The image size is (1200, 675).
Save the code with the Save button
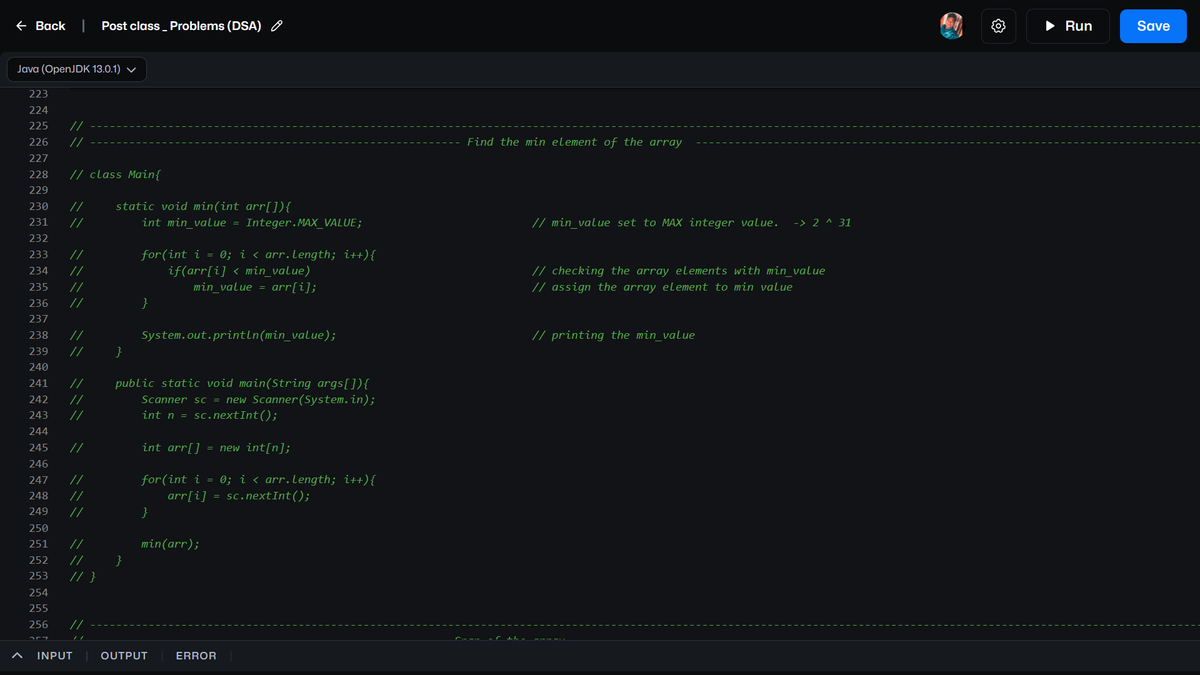coord(1153,26)
